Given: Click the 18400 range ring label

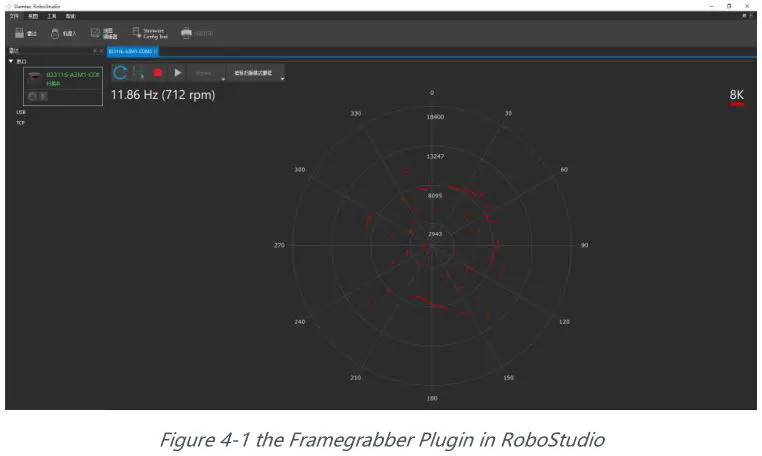Looking at the screenshot, I should tap(435, 117).
